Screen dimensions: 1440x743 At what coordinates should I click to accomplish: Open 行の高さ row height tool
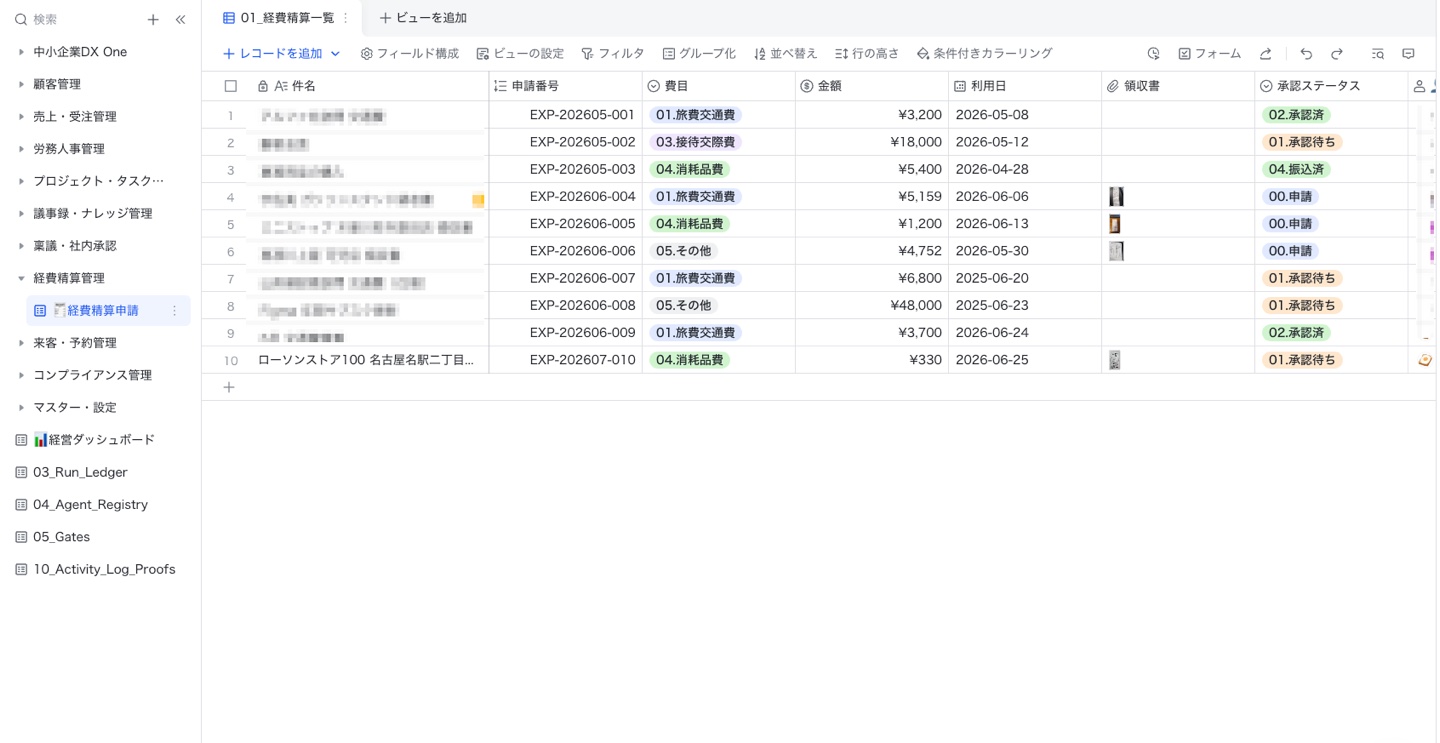pyautogui.click(x=867, y=54)
